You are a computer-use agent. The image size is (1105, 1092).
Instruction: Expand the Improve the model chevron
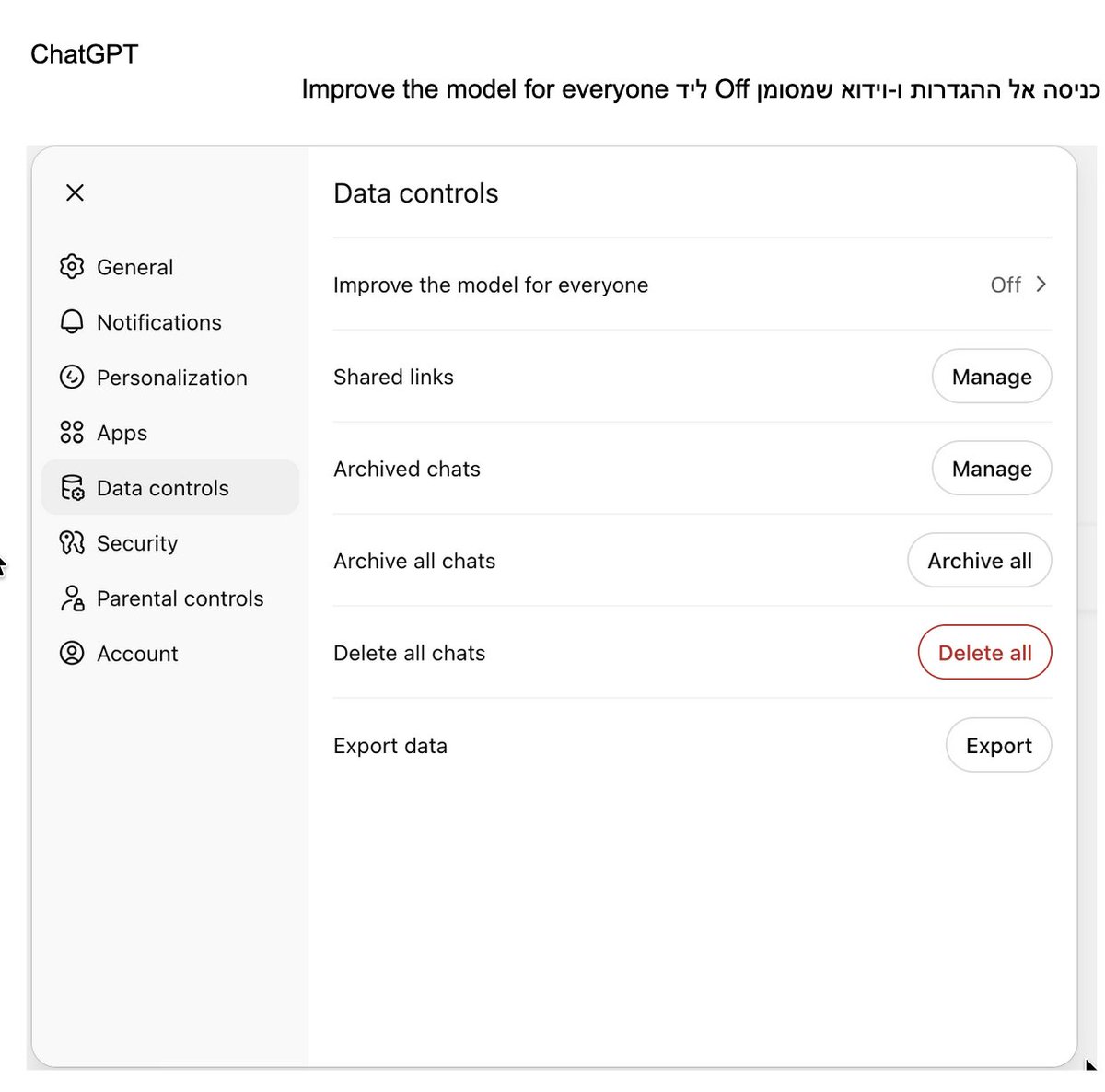[x=1041, y=285]
